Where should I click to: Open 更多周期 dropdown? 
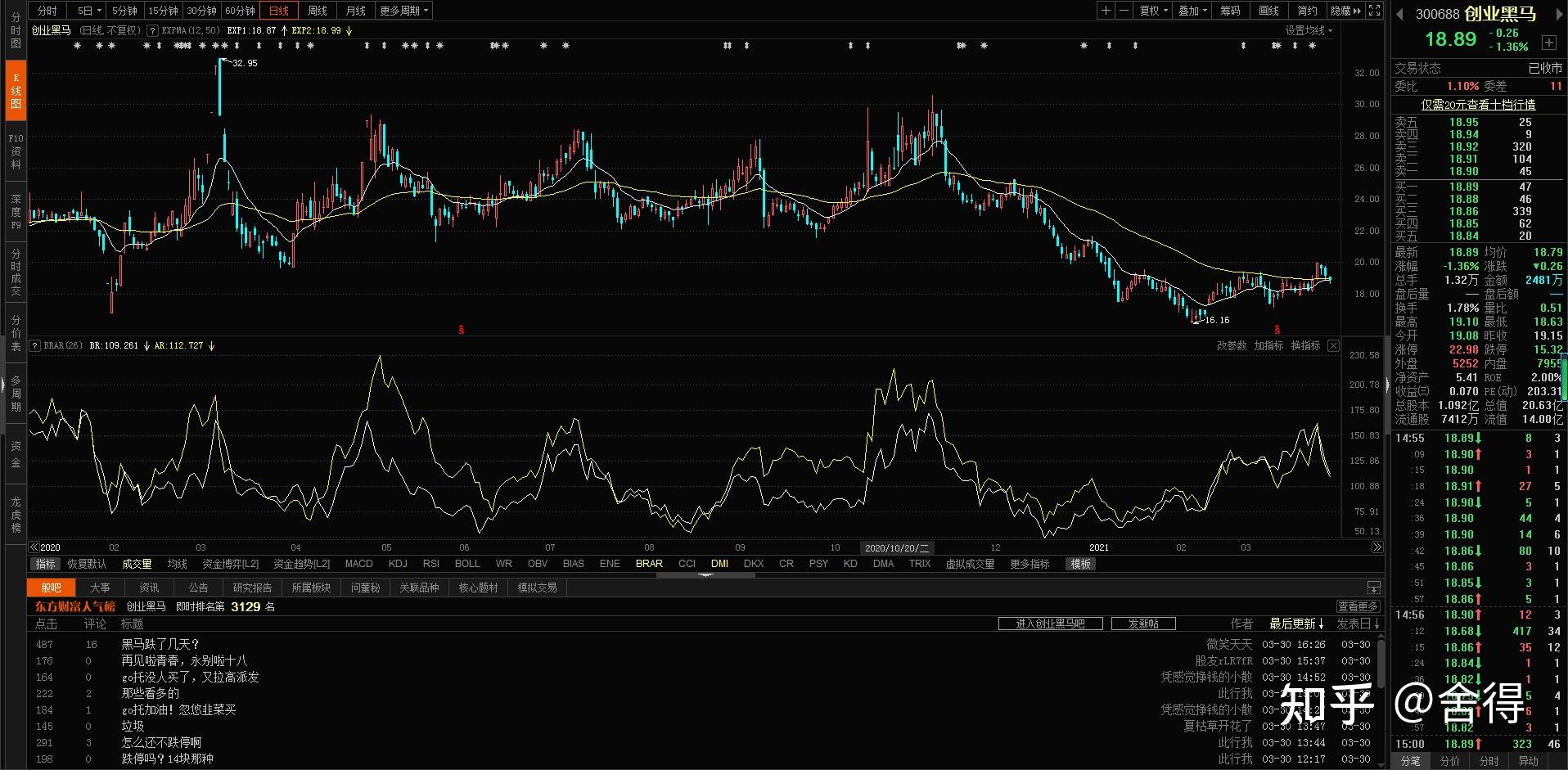click(x=403, y=11)
